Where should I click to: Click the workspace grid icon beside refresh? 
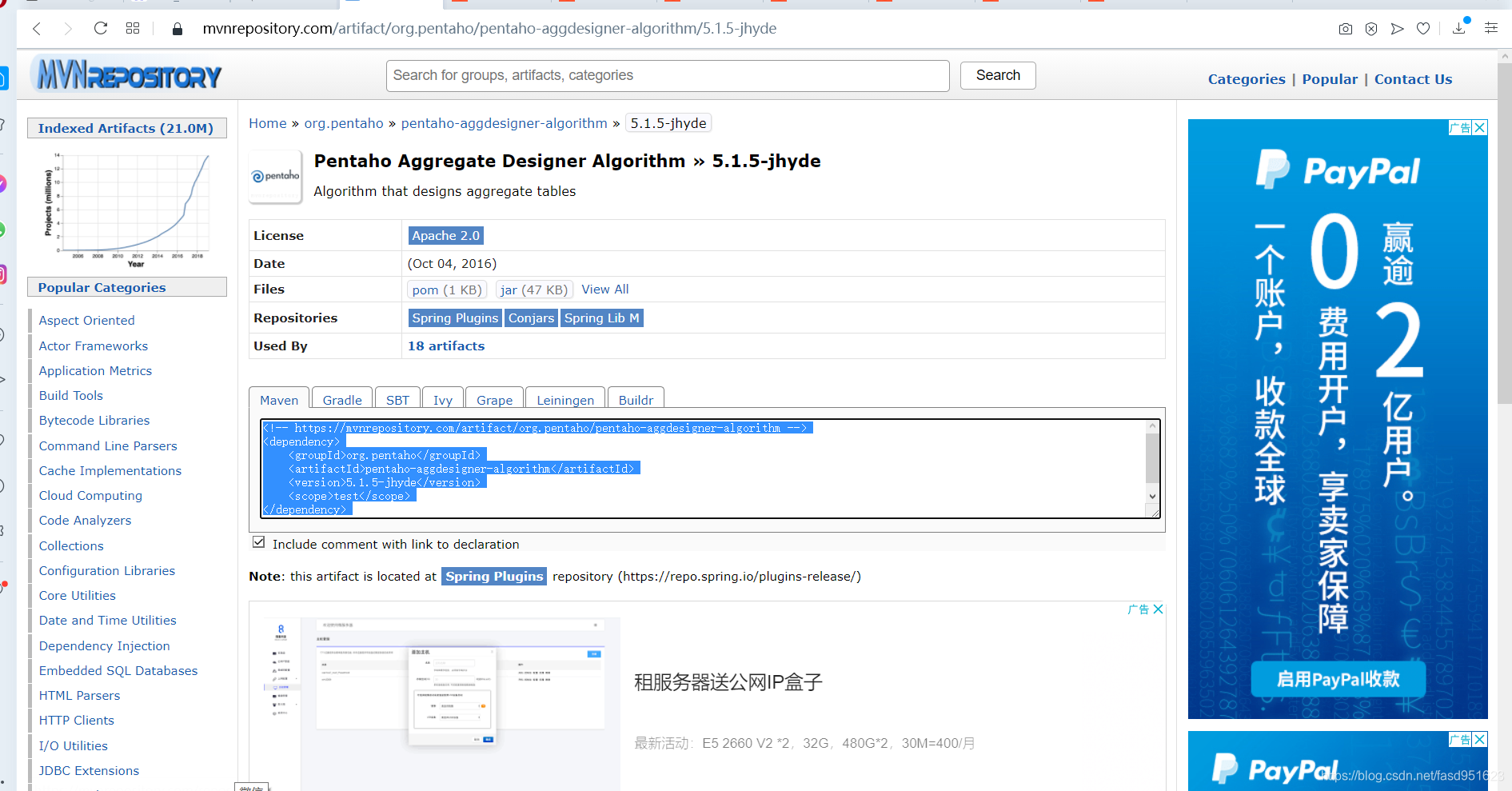(133, 28)
